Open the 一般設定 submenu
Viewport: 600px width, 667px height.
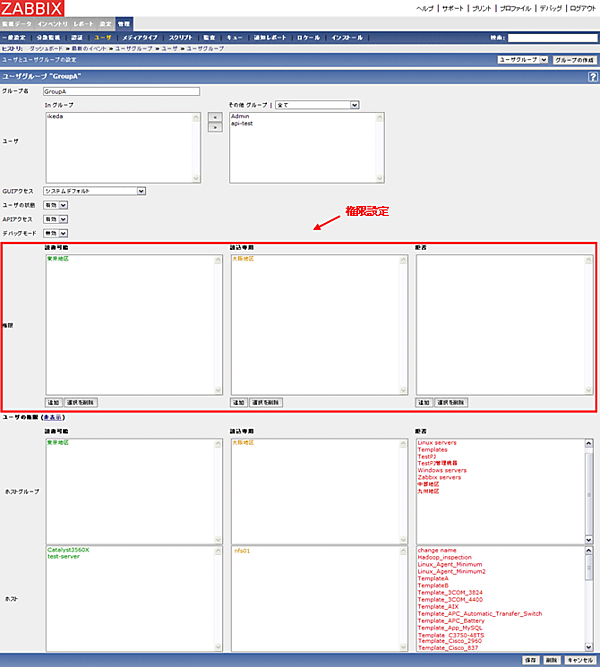pyautogui.click(x=14, y=38)
